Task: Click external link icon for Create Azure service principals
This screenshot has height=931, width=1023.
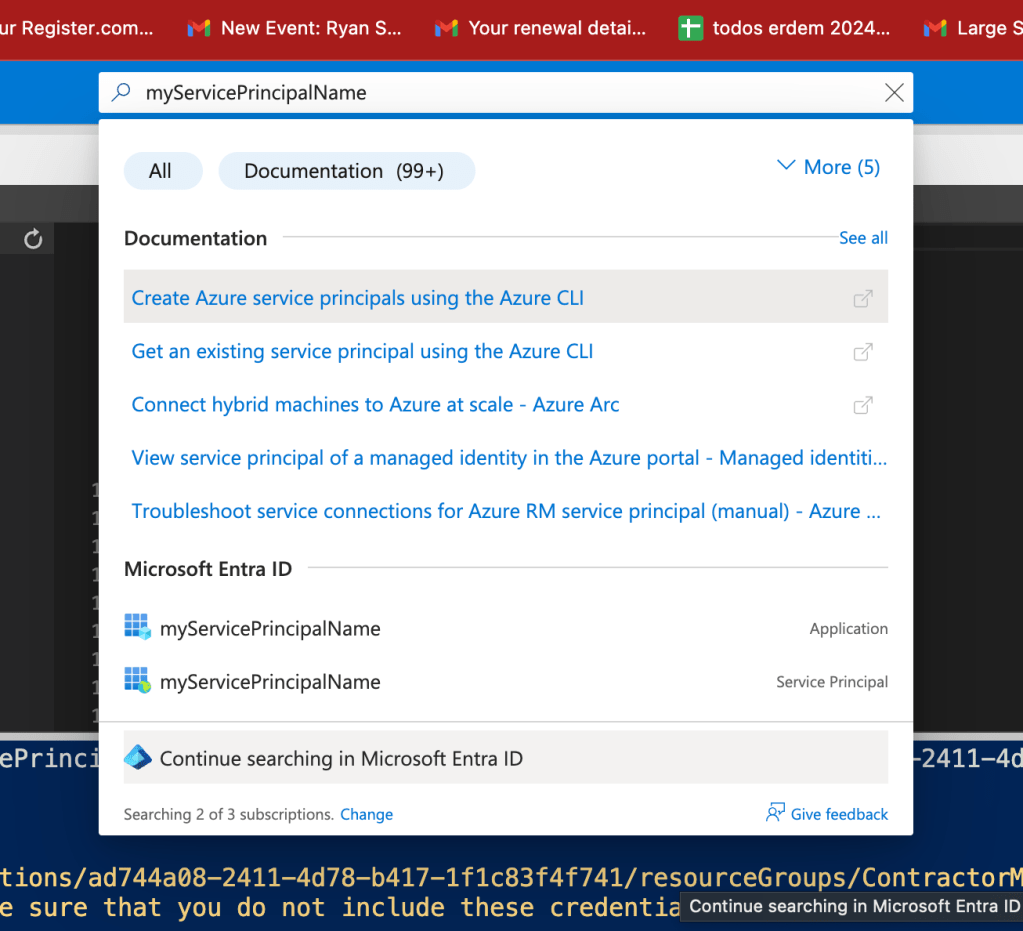Action: pyautogui.click(x=863, y=299)
